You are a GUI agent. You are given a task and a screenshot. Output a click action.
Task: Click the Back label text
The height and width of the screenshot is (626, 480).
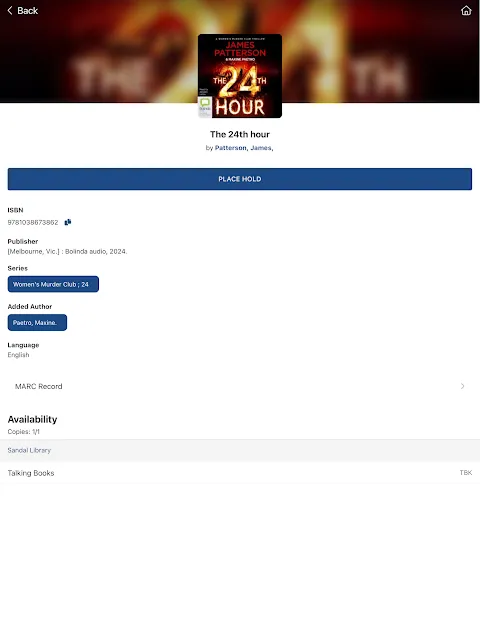(x=28, y=11)
